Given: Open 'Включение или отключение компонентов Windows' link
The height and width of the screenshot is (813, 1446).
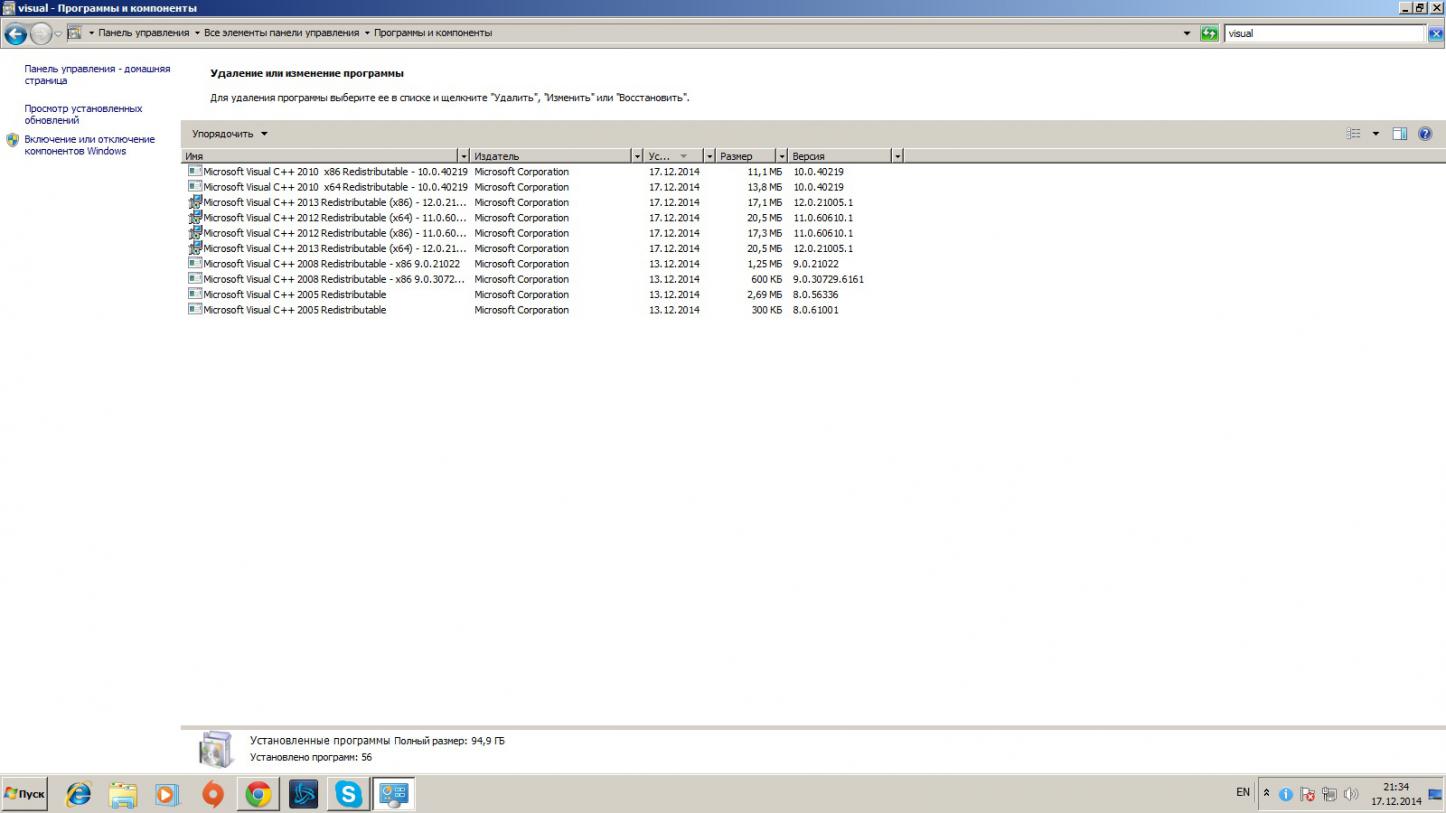Looking at the screenshot, I should [x=90, y=145].
